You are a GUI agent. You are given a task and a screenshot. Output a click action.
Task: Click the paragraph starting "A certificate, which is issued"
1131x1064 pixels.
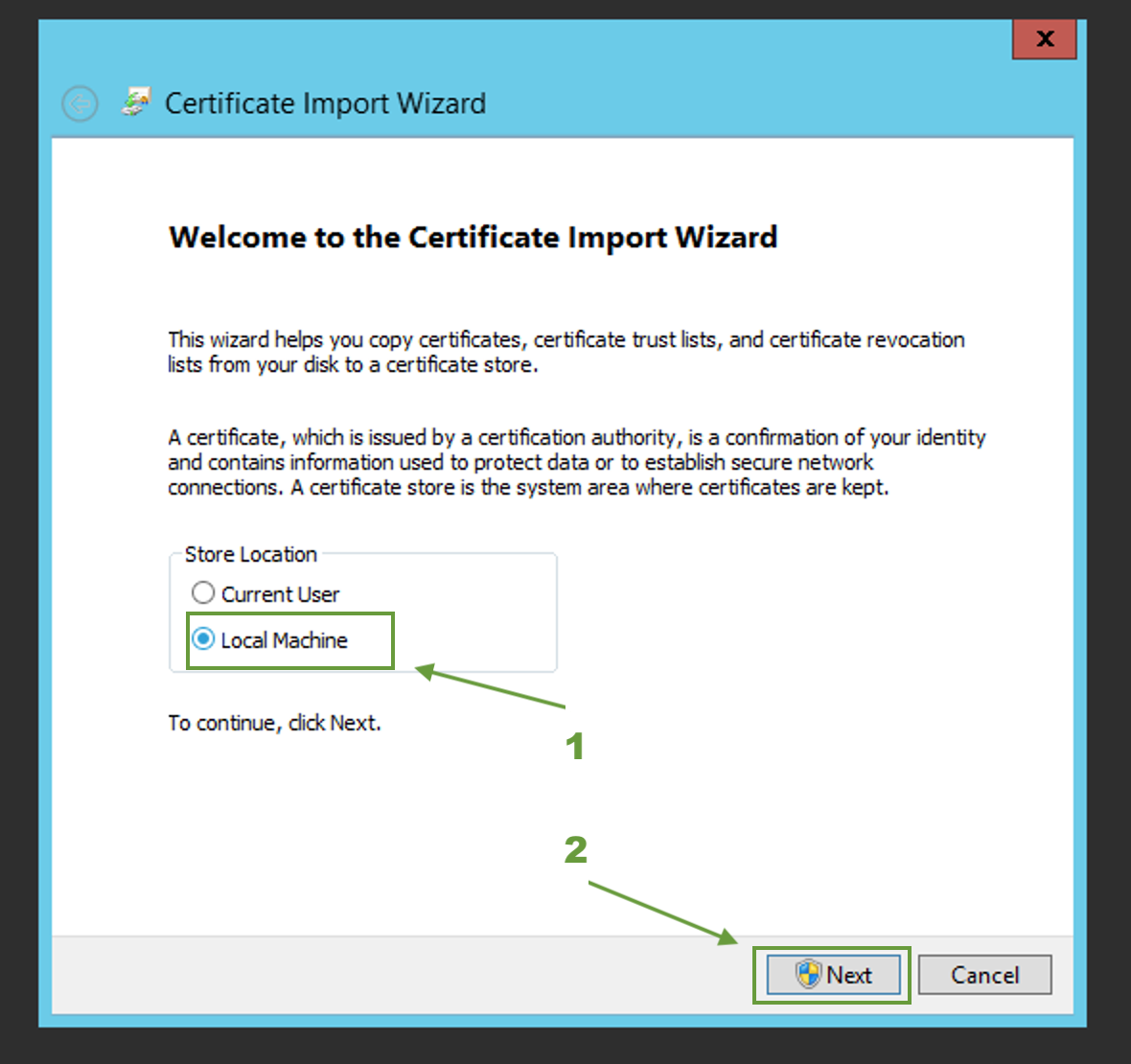(576, 462)
